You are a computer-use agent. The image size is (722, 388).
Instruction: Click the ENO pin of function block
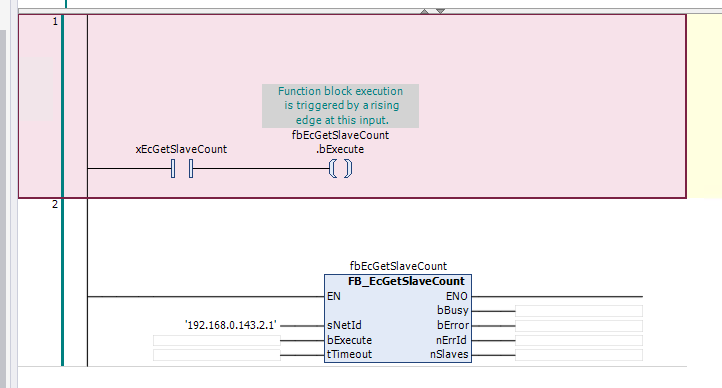click(457, 296)
